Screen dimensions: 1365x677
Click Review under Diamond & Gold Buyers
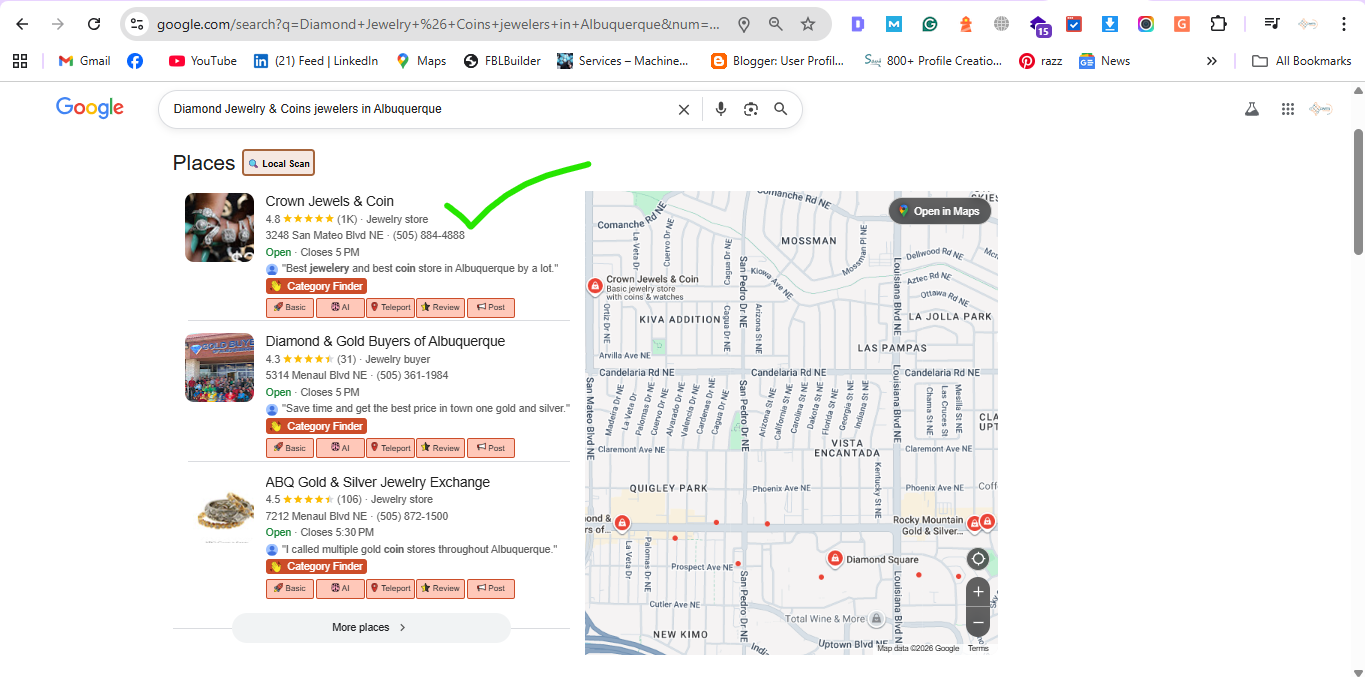pyautogui.click(x=440, y=448)
